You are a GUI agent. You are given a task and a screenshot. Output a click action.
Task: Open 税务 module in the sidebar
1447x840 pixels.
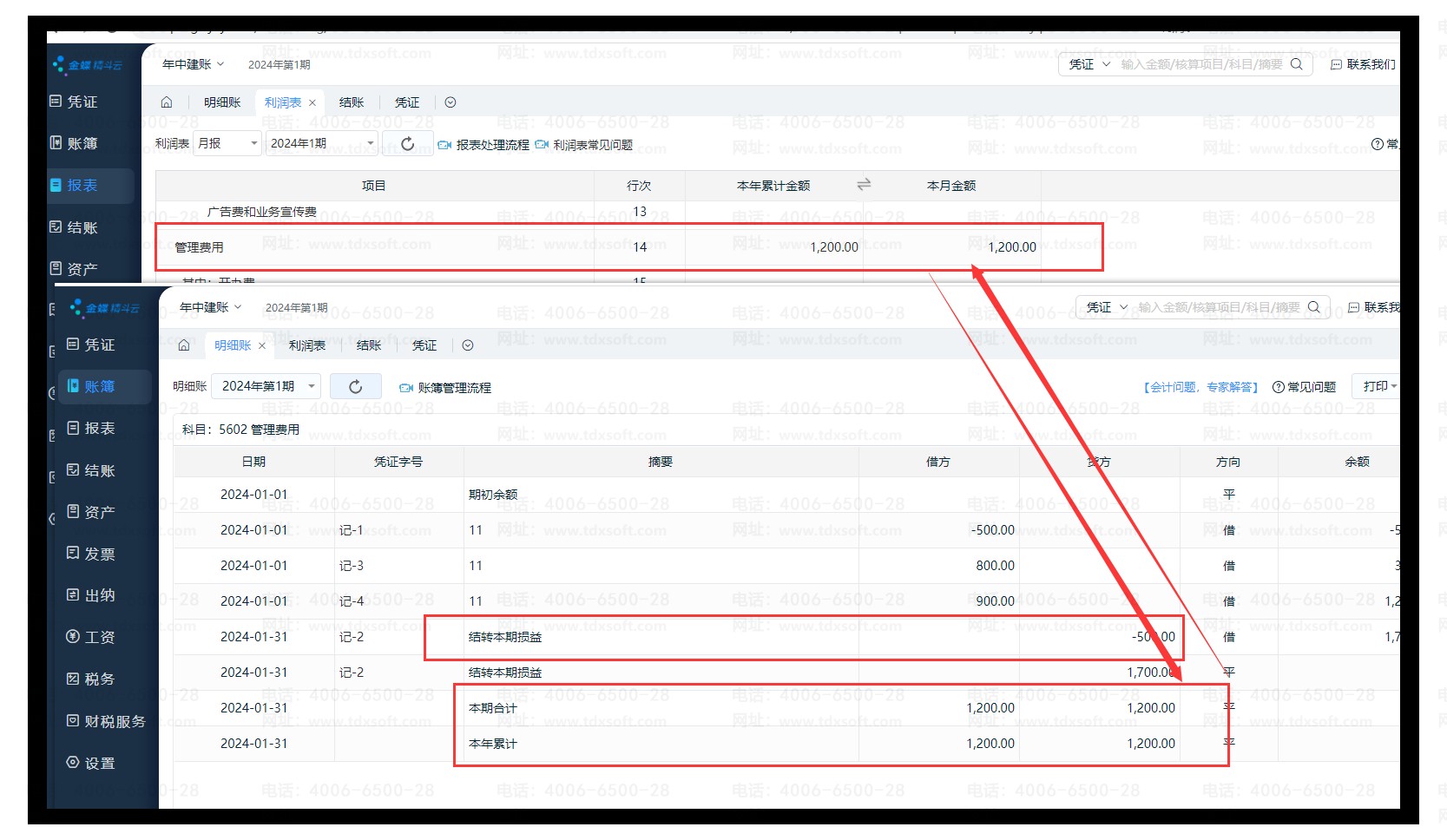pyautogui.click(x=99, y=679)
